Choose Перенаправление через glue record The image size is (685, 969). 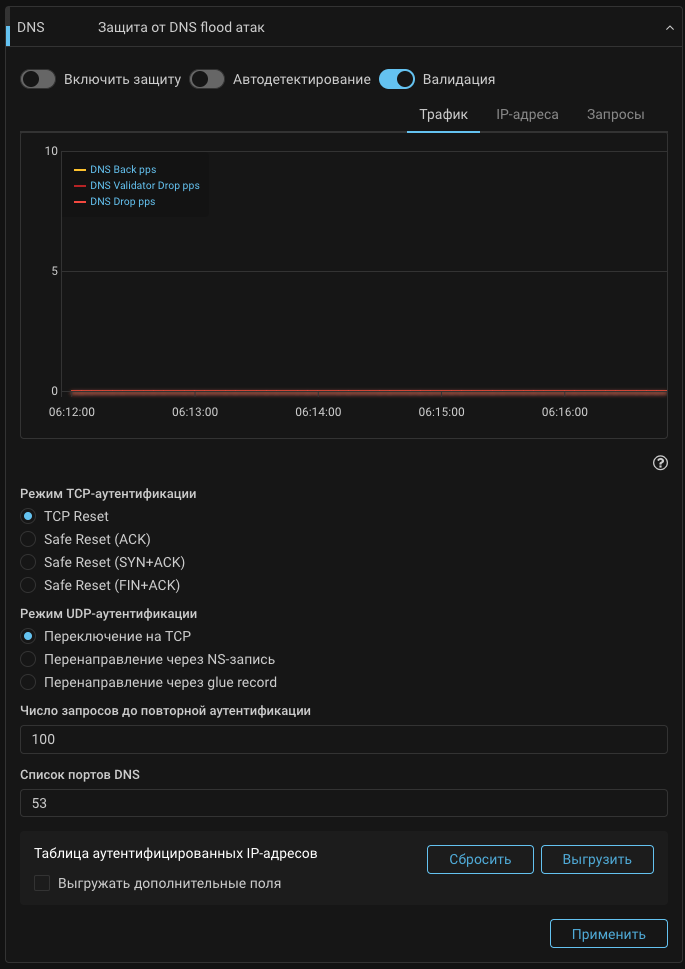tap(28, 682)
